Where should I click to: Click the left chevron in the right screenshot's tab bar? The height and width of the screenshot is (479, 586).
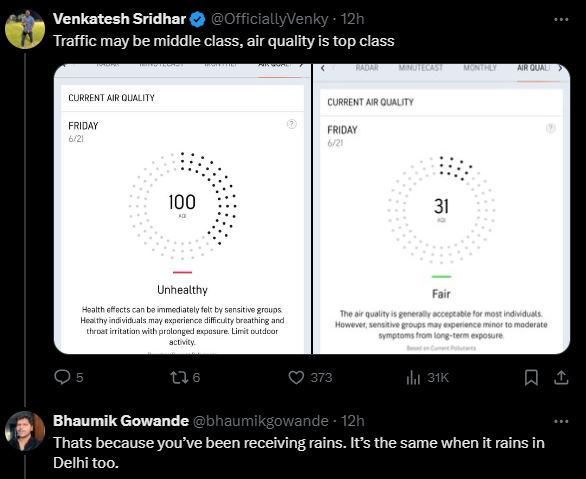323,68
